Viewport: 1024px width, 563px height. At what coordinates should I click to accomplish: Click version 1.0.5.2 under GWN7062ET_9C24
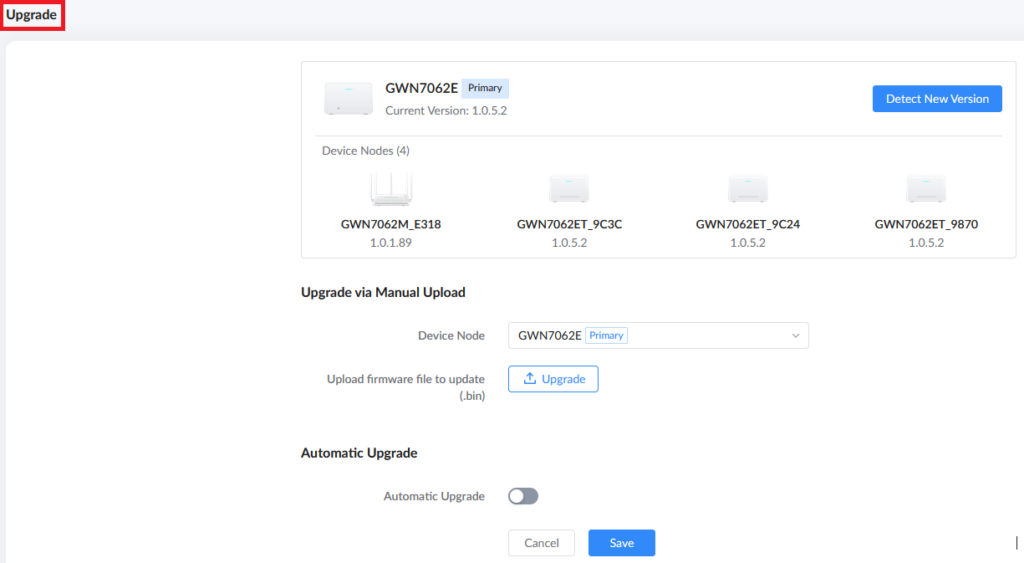[x=748, y=242]
